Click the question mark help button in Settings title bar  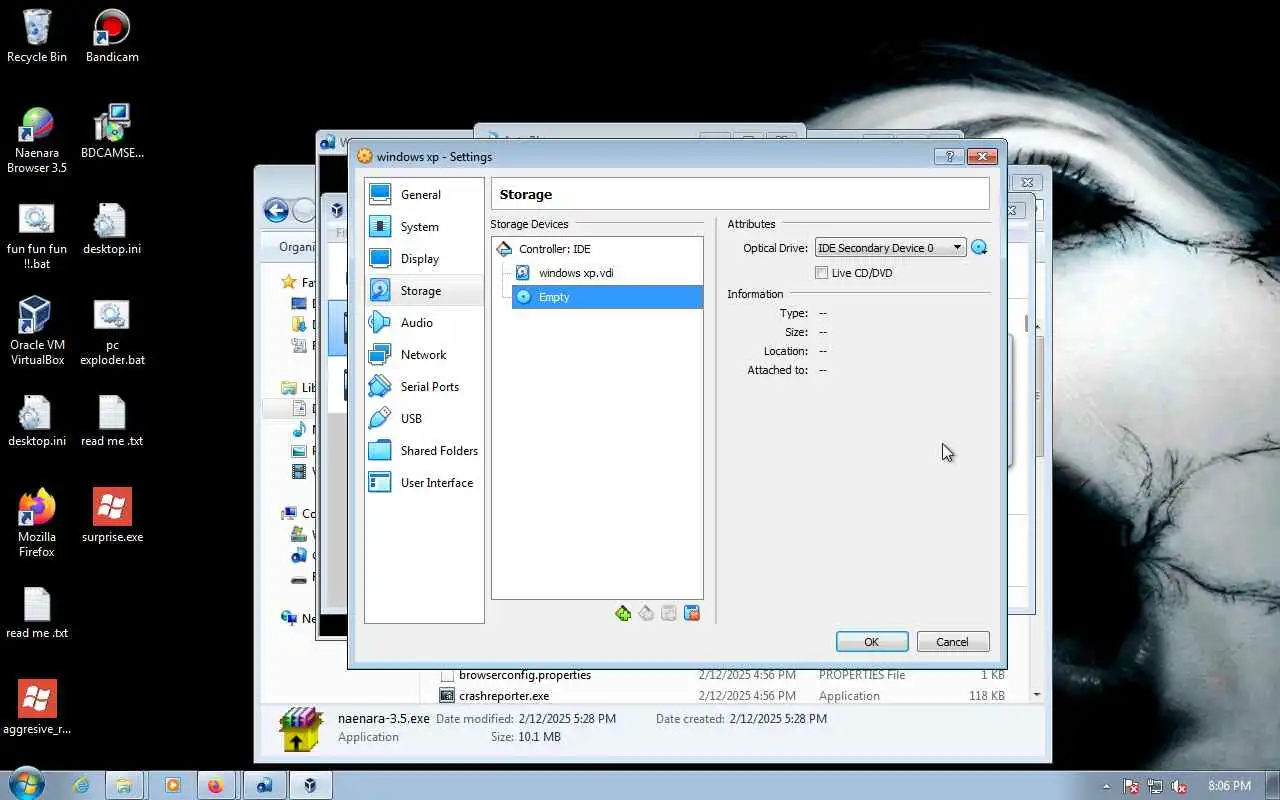tap(949, 156)
